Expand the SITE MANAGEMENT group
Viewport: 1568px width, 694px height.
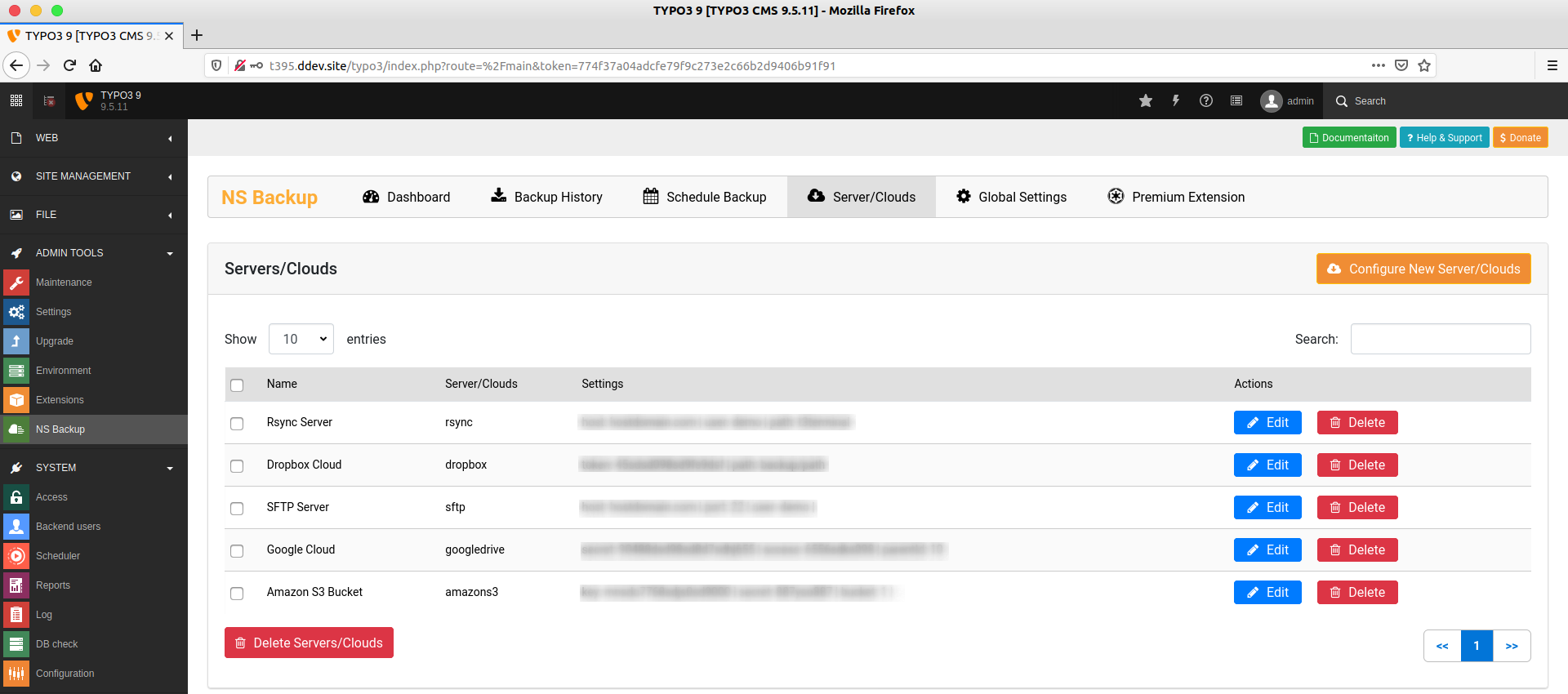94,176
